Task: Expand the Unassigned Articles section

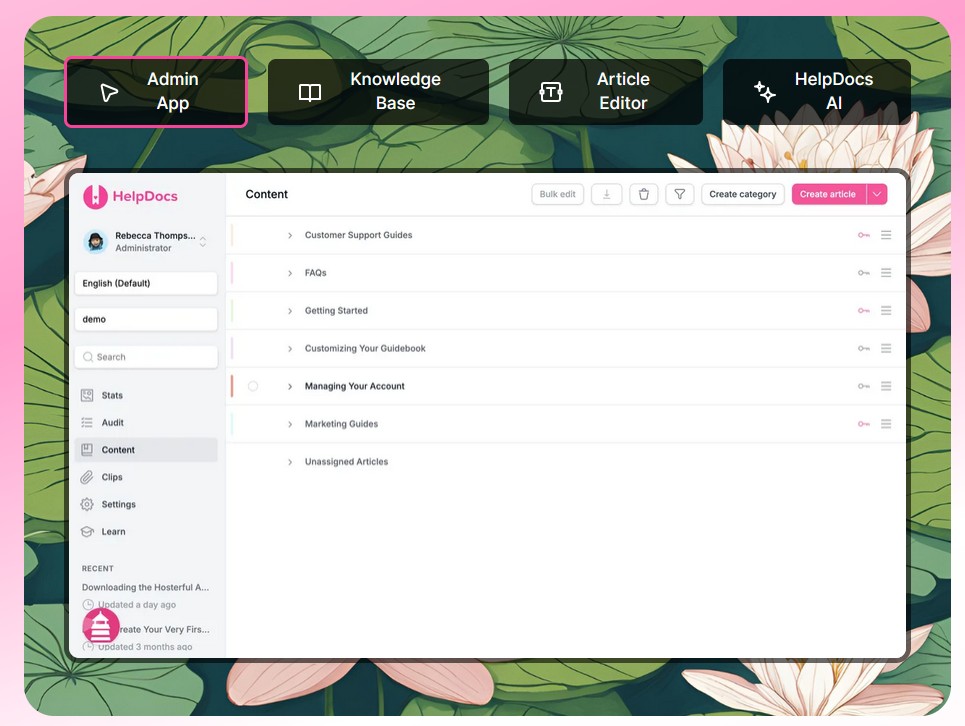Action: pos(290,462)
